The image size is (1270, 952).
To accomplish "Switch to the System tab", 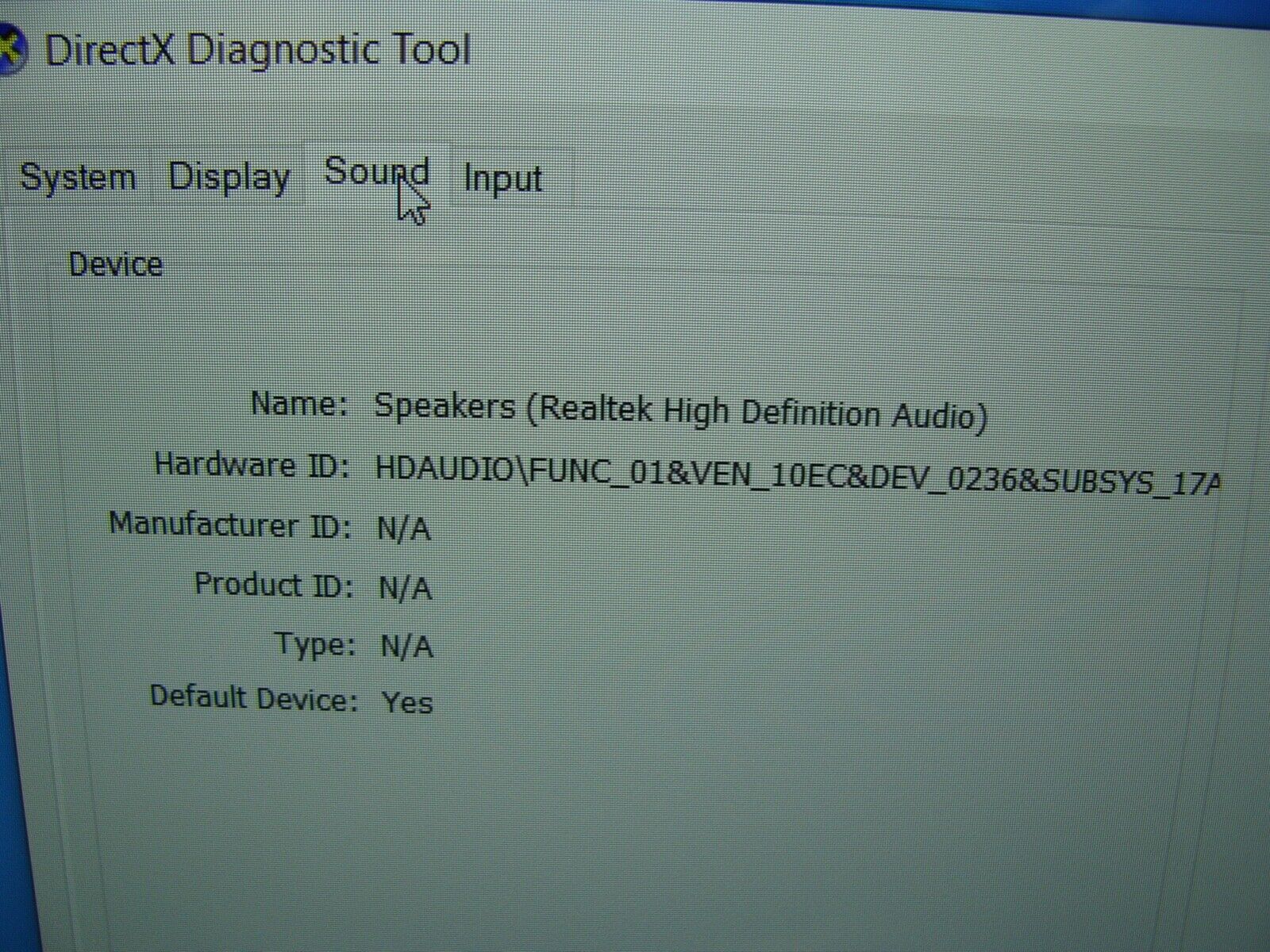I will point(77,177).
